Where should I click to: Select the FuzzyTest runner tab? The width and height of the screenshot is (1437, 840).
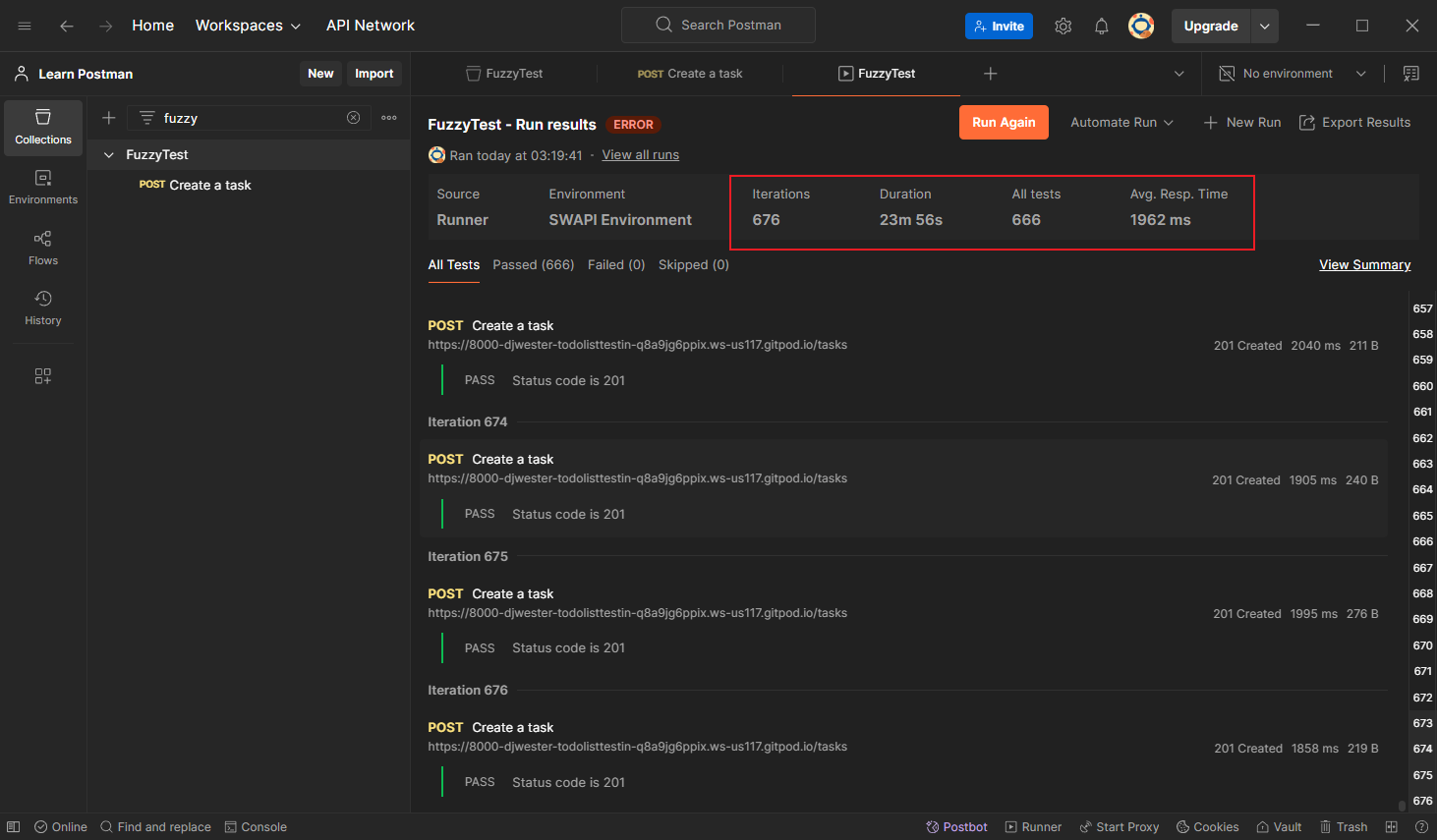click(x=876, y=74)
